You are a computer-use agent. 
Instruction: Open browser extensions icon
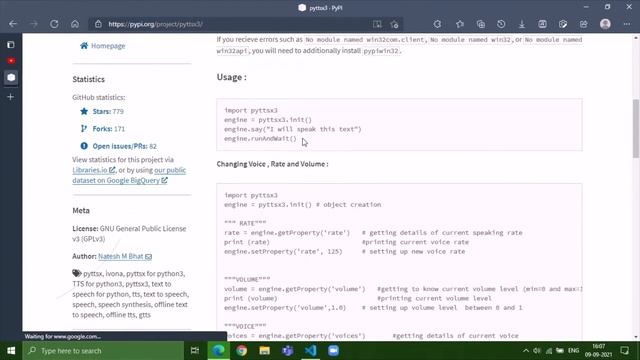pos(438,24)
